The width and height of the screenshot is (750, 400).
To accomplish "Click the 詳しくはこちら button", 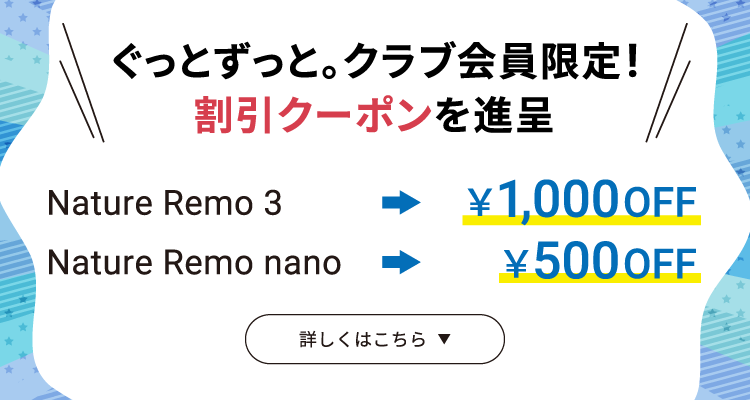I will [x=375, y=339].
